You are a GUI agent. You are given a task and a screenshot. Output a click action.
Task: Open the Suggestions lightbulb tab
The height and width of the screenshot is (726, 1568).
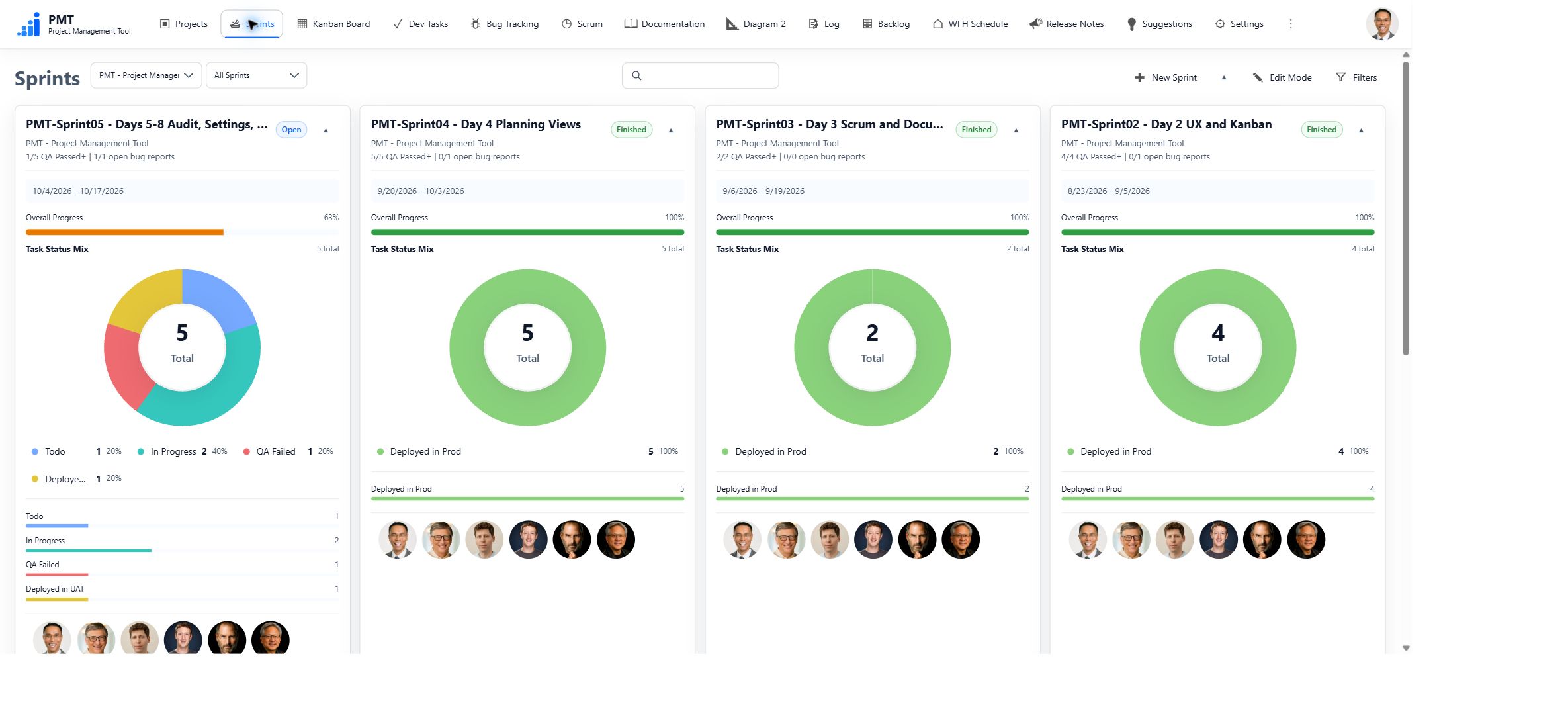[x=1159, y=24]
